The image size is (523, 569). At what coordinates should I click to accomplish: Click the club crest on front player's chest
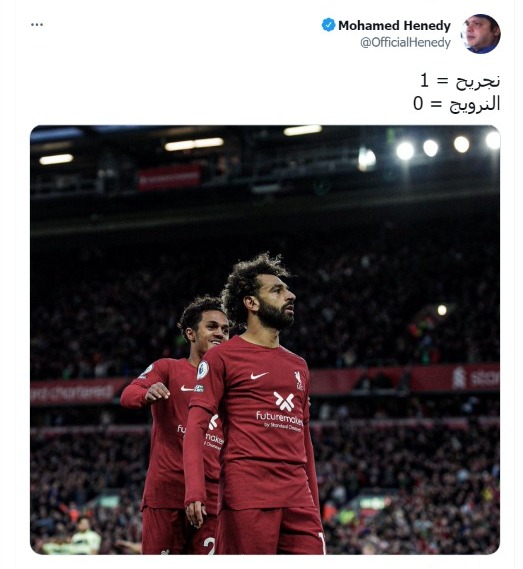click(298, 380)
